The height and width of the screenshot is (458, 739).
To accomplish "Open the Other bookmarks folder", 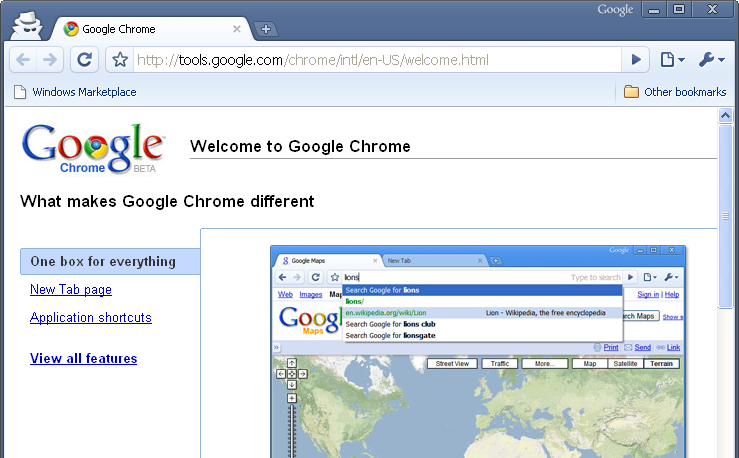I will (675, 92).
